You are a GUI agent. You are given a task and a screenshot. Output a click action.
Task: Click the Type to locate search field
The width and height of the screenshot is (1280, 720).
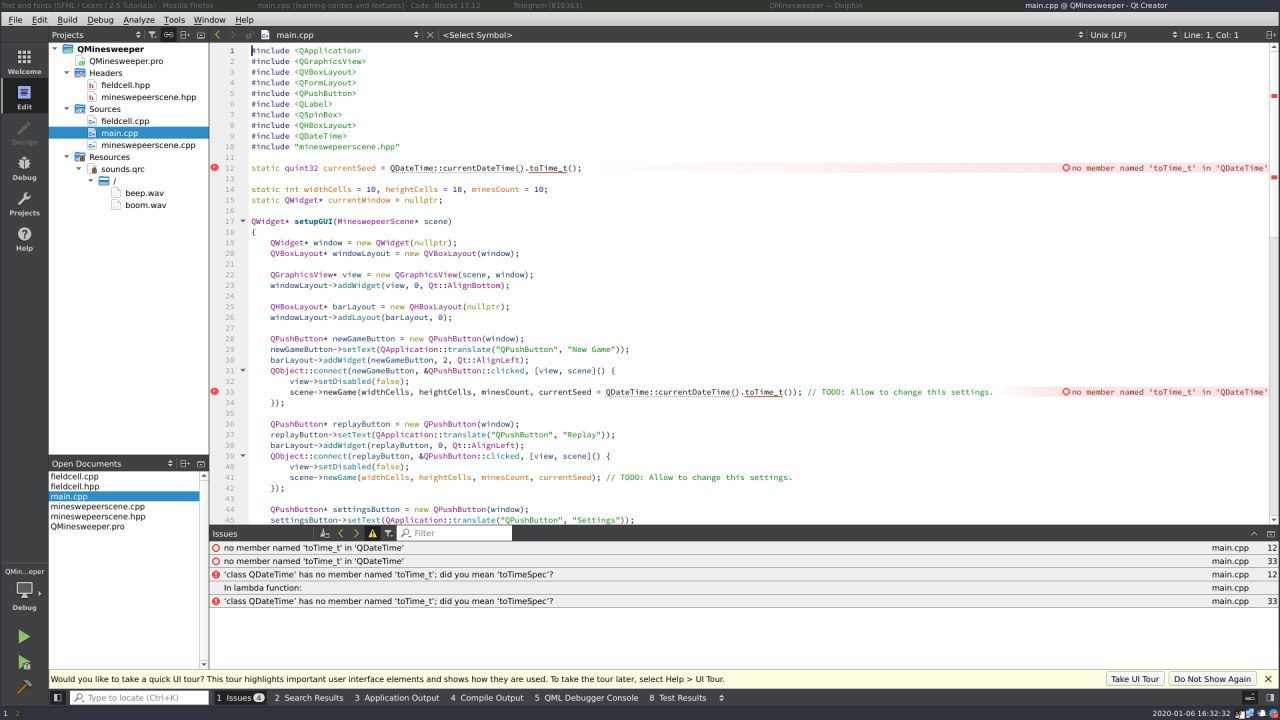140,698
